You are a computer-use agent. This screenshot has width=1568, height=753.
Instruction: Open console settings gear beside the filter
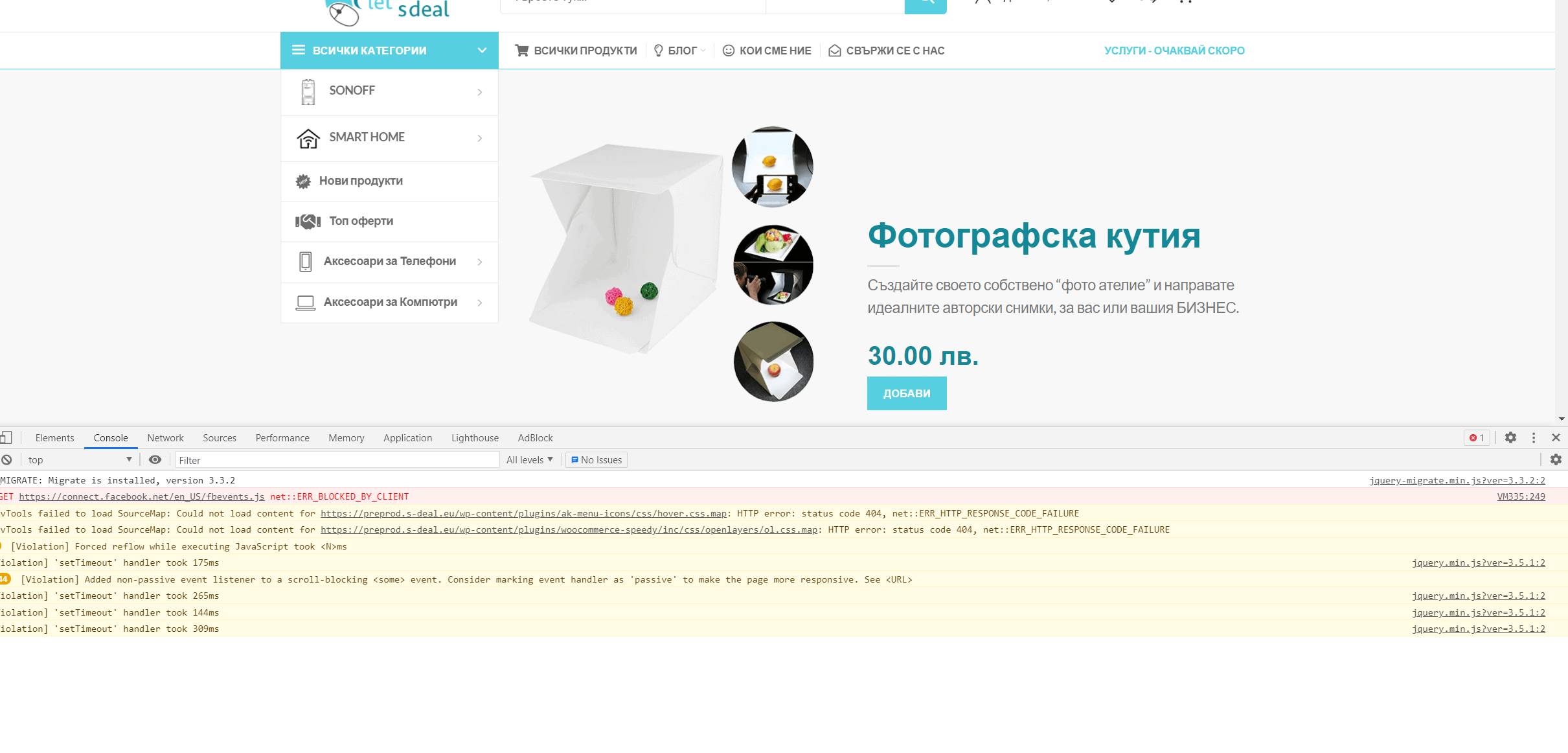(x=1556, y=460)
